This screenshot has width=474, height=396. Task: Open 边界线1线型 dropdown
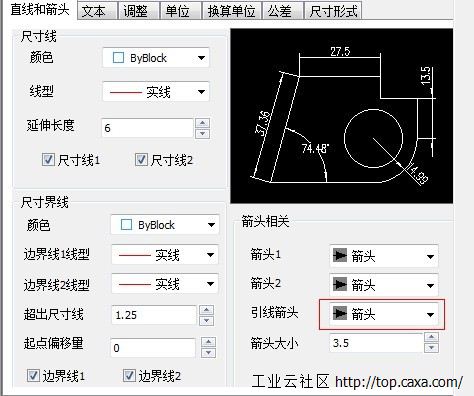click(165, 255)
